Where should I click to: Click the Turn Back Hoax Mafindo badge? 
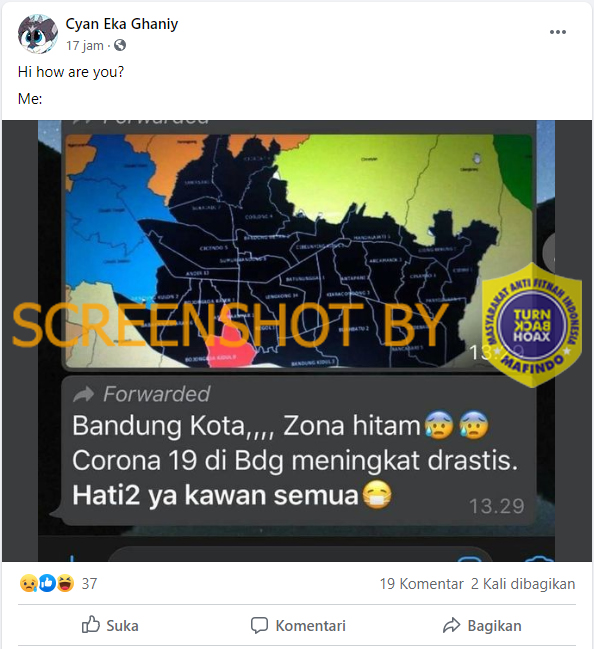pos(532,325)
